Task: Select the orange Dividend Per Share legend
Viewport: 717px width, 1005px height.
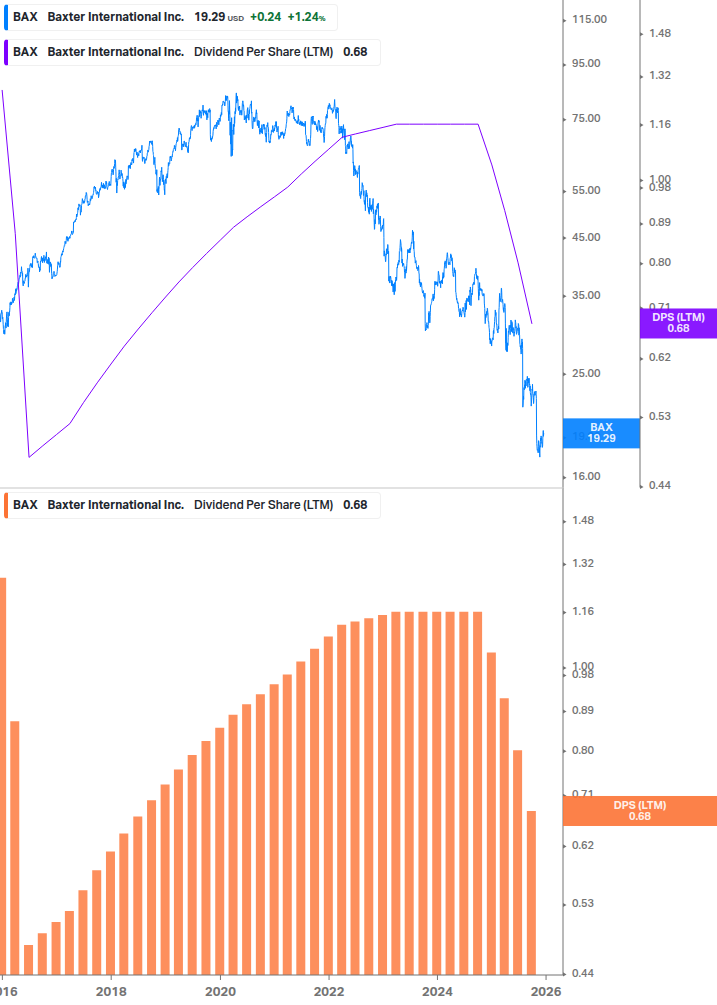Action: coord(192,505)
